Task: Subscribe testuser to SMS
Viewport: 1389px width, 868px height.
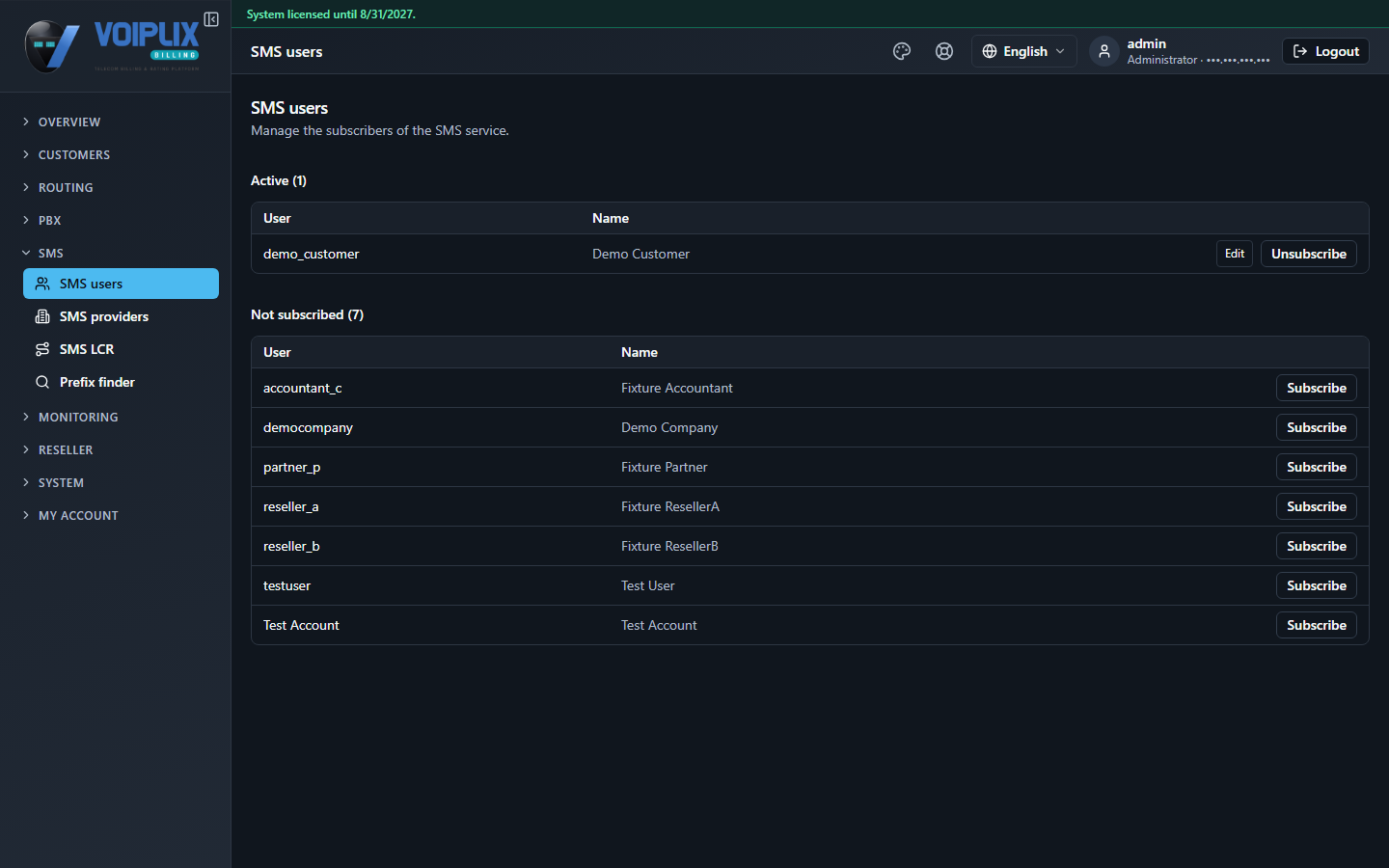Action: 1317,585
